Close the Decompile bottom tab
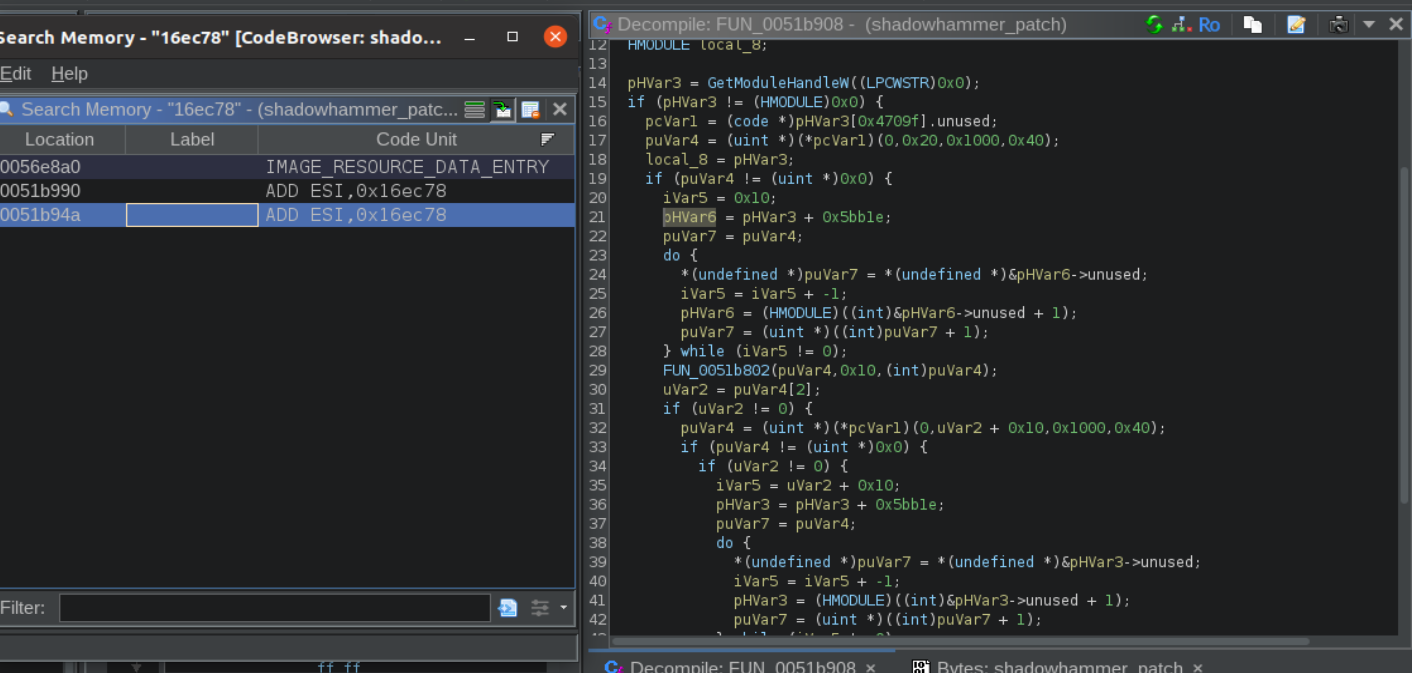 coord(870,667)
